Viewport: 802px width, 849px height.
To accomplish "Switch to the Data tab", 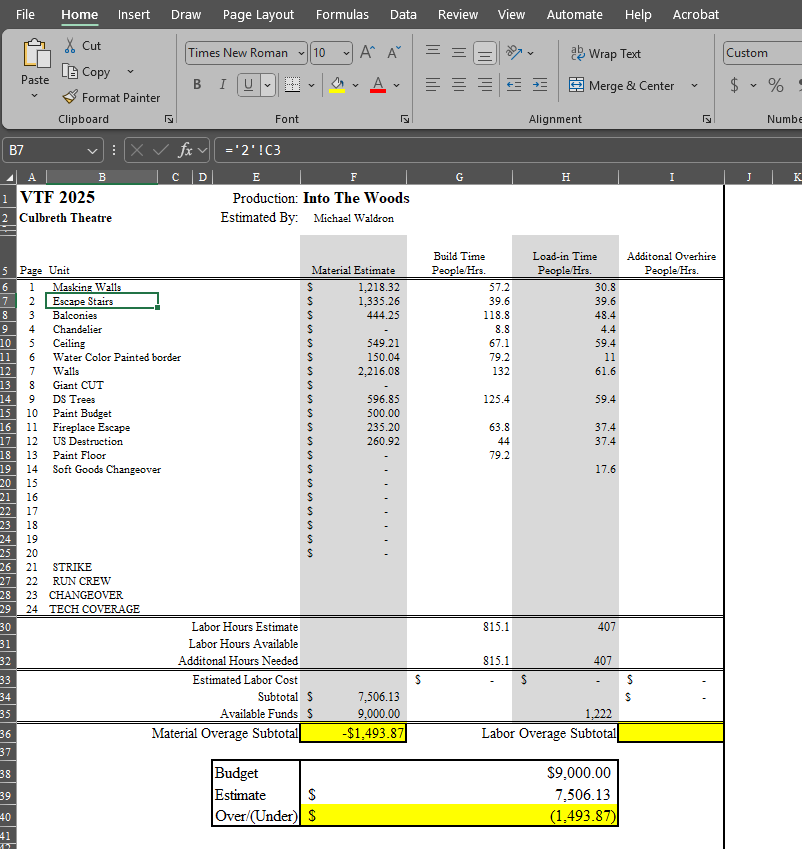I will click(403, 15).
